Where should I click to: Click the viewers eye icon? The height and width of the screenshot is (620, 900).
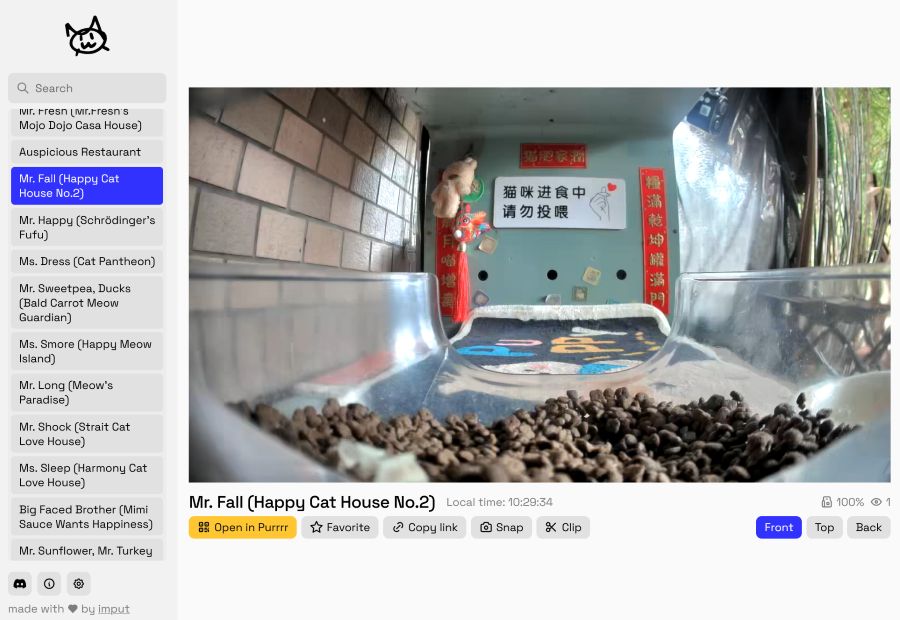876,502
